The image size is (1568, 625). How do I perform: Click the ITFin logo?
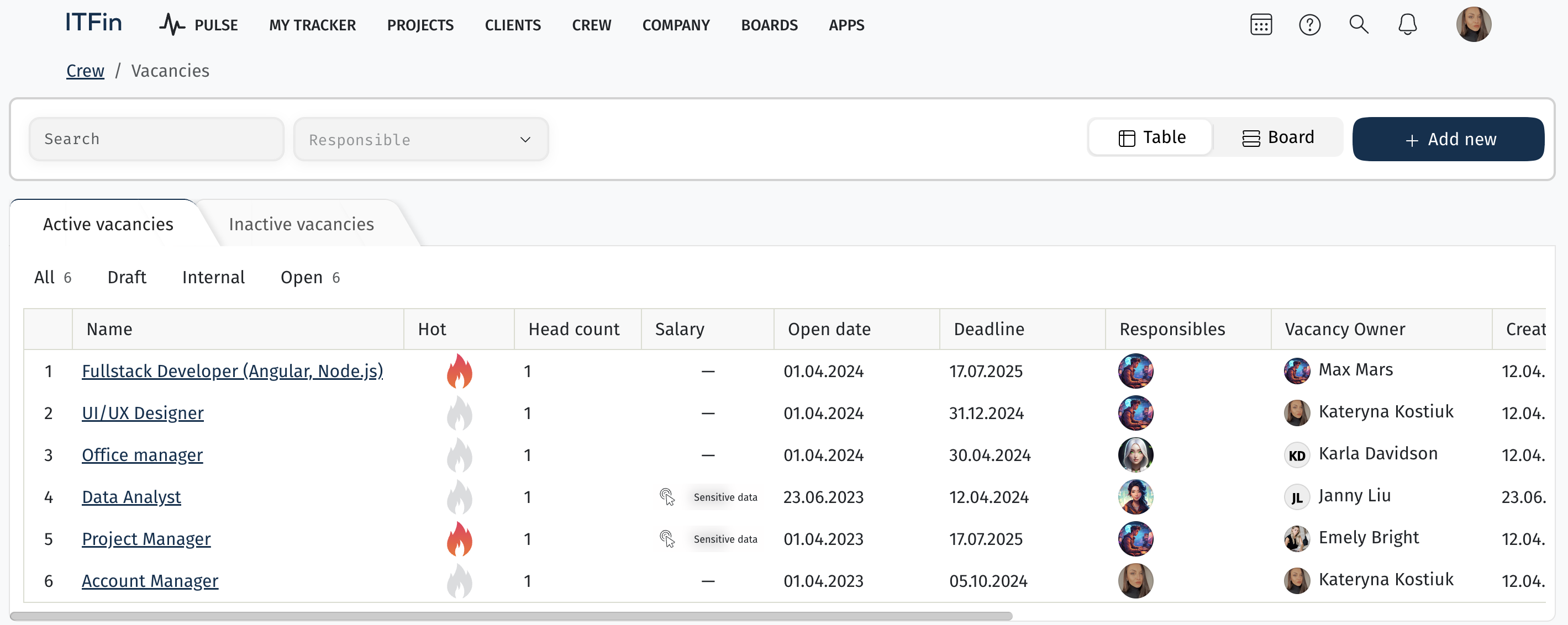[x=94, y=23]
